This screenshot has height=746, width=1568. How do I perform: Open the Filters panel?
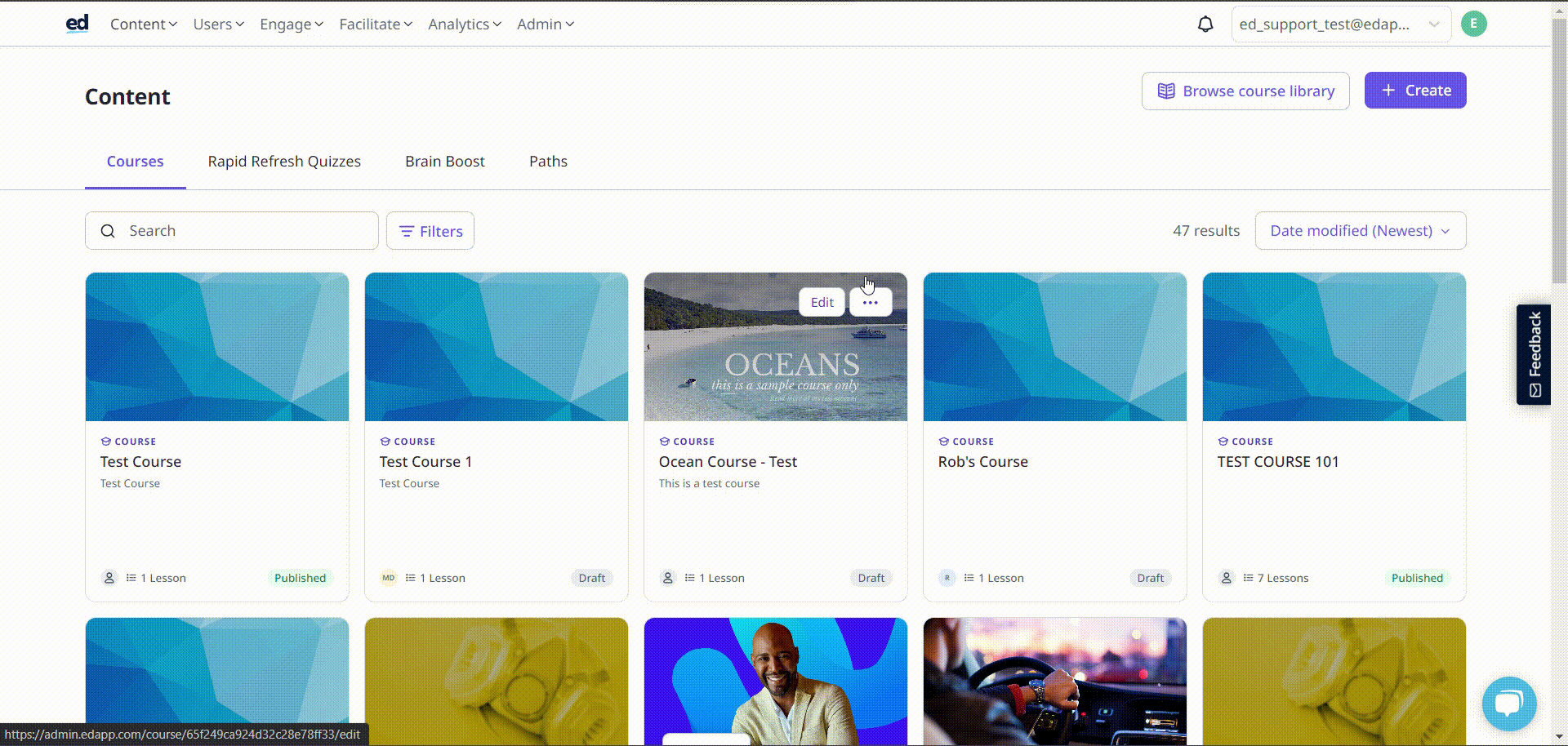pyautogui.click(x=430, y=232)
